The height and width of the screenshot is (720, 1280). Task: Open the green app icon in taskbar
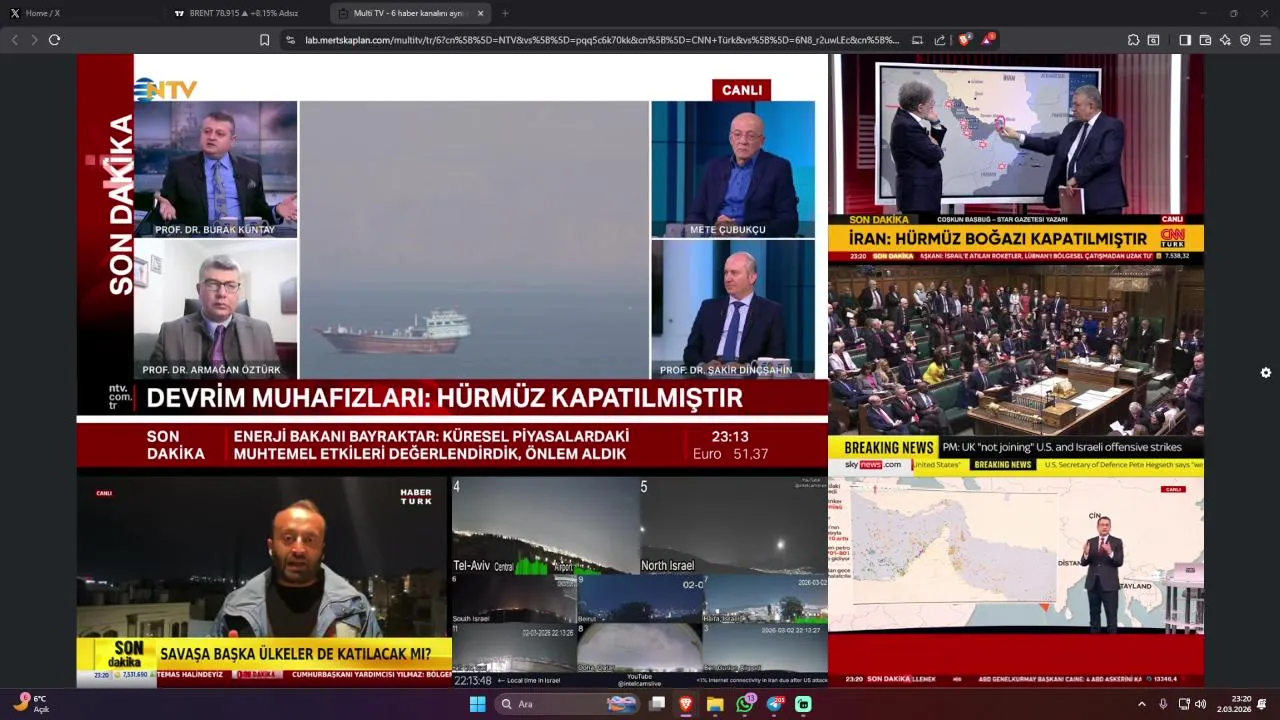click(x=803, y=704)
